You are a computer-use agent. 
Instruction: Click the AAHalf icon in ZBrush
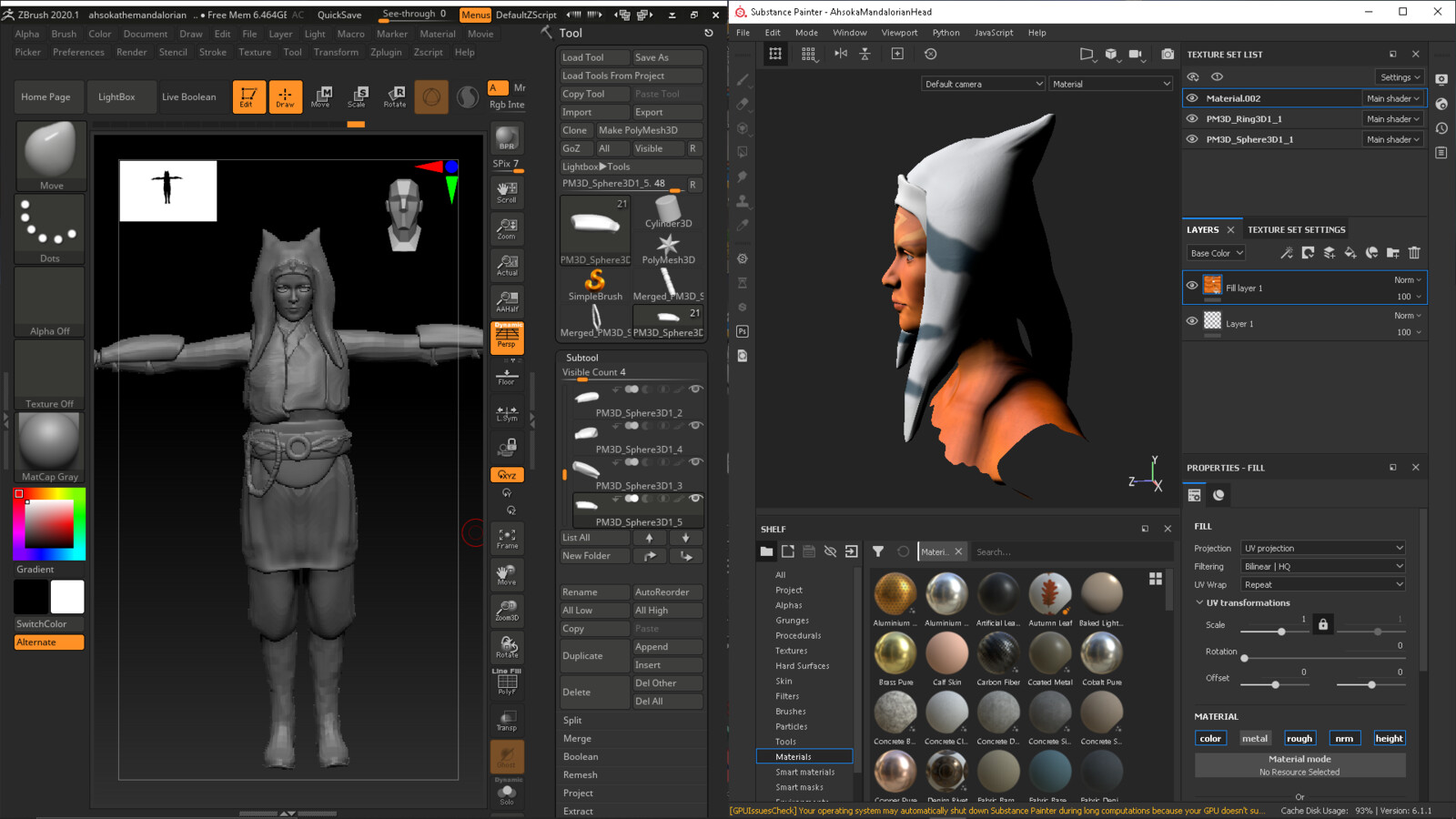(507, 301)
